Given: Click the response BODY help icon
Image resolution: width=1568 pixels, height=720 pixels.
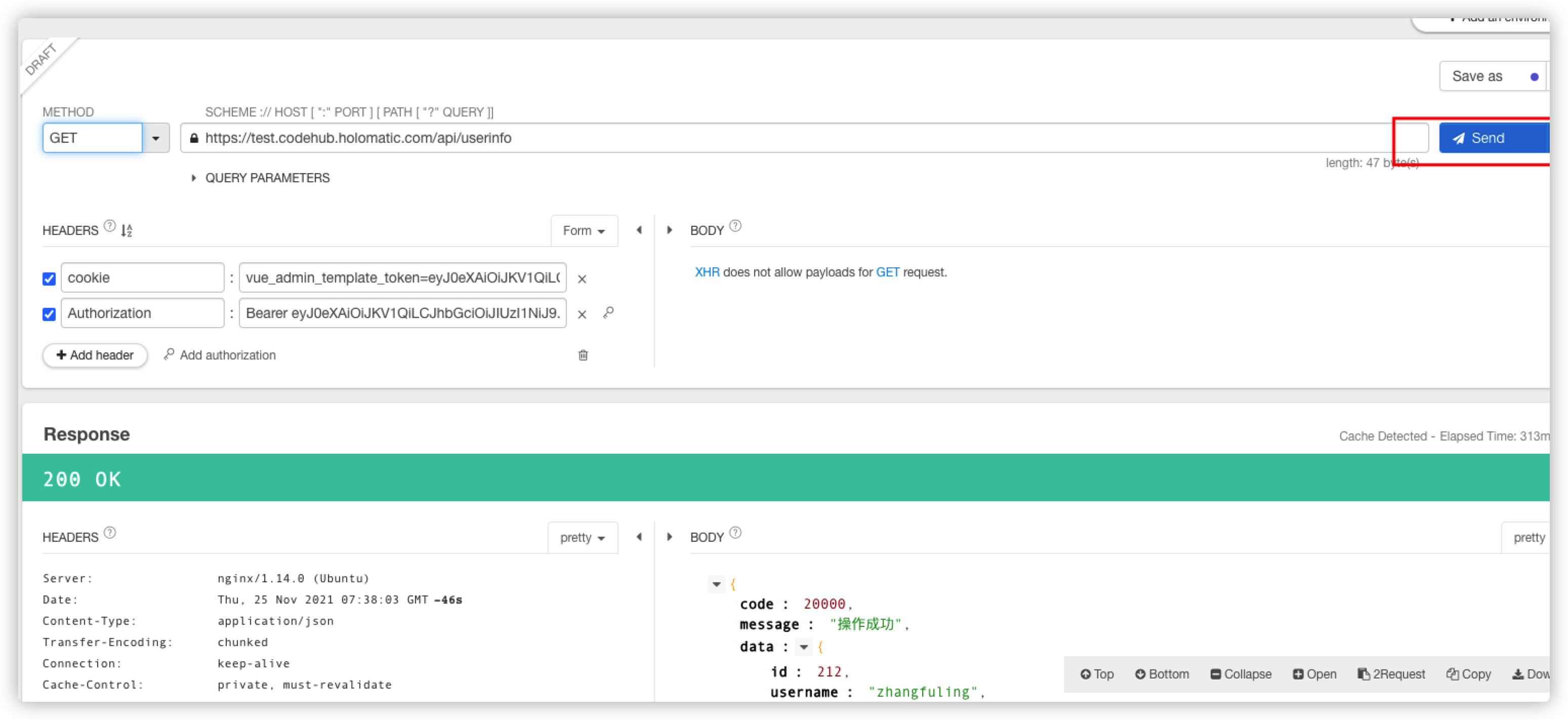Looking at the screenshot, I should tap(735, 533).
